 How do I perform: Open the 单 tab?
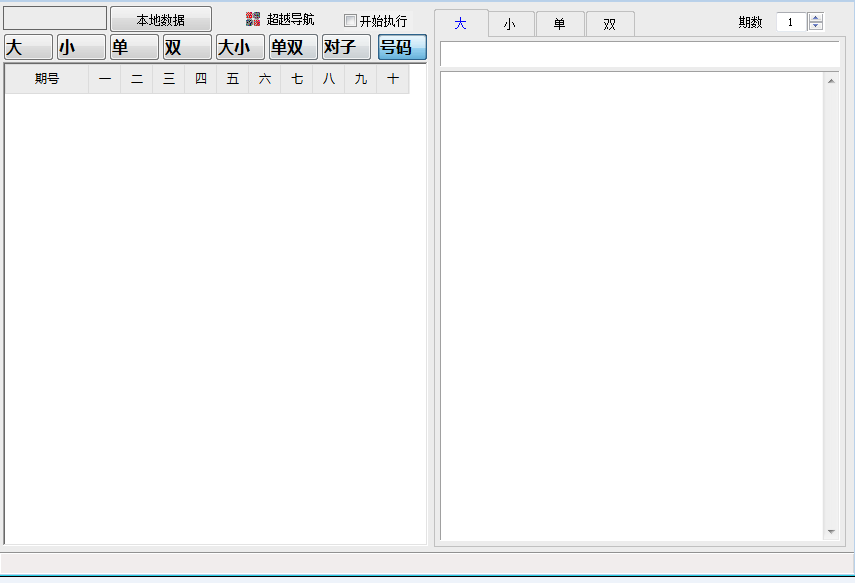[x=560, y=24]
